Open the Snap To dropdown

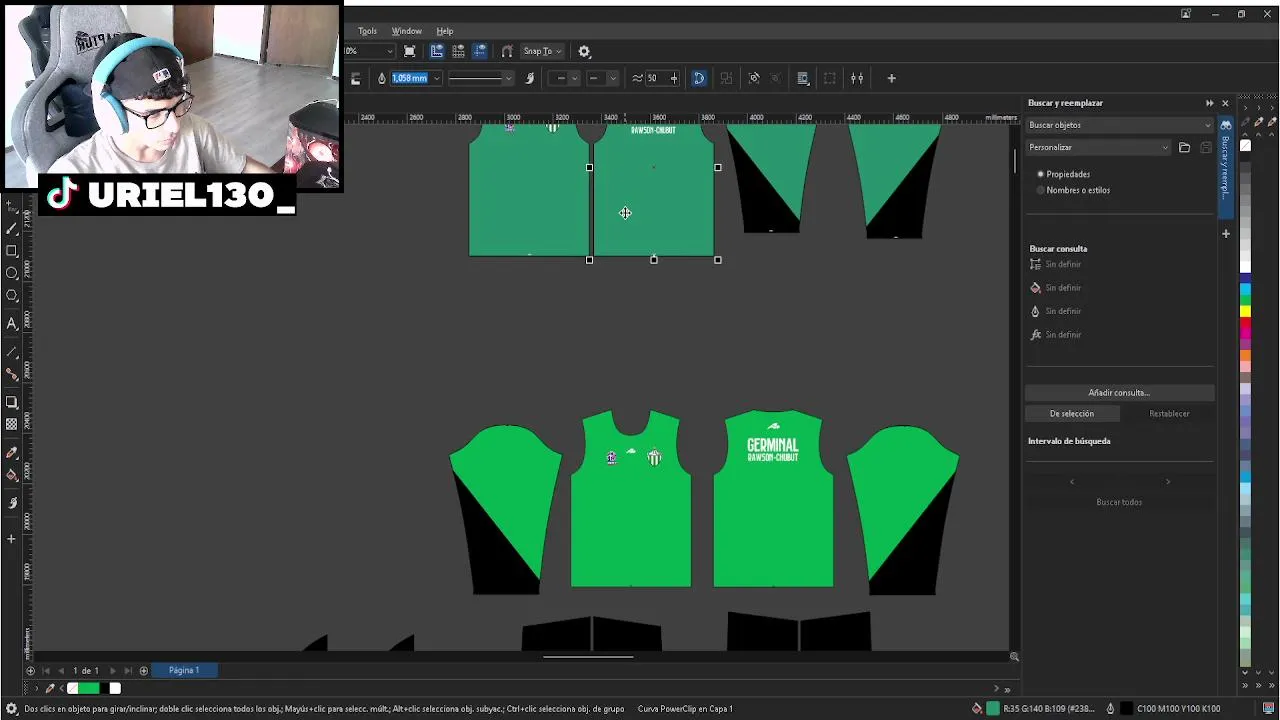point(543,51)
